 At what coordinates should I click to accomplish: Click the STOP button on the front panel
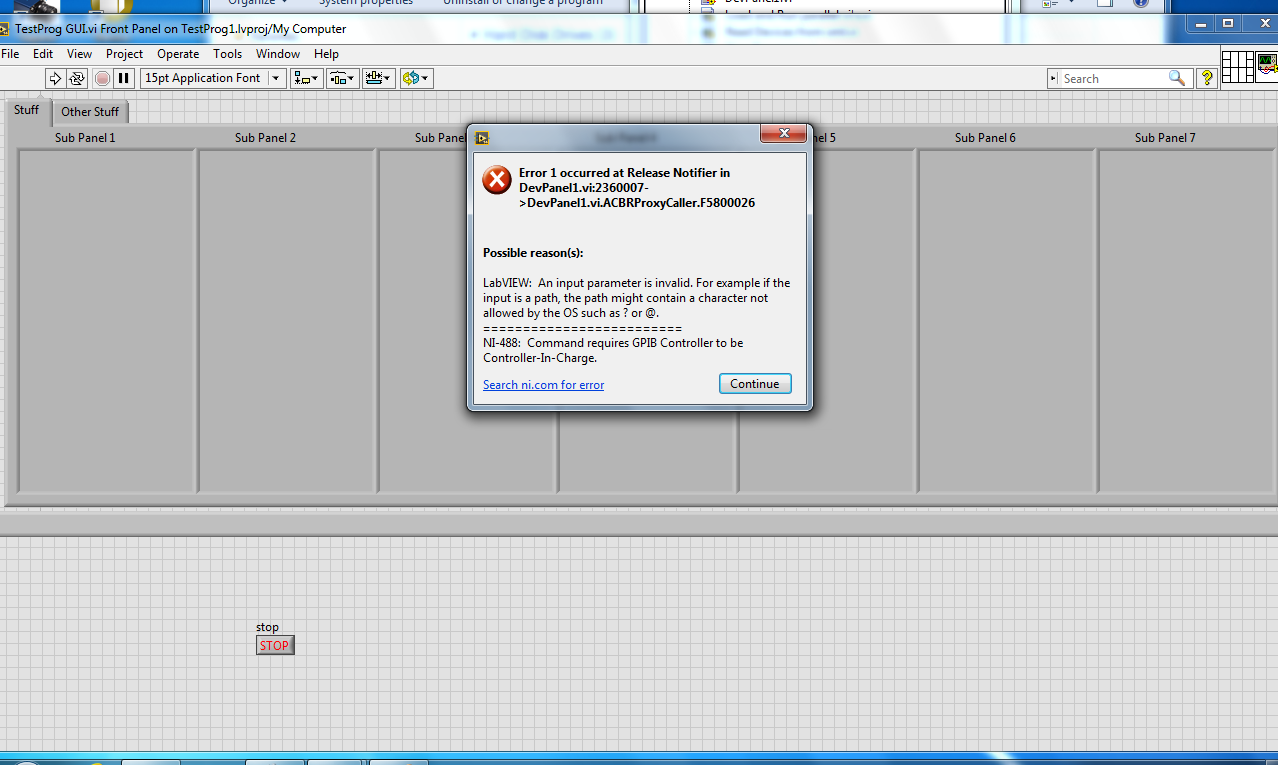coord(275,646)
